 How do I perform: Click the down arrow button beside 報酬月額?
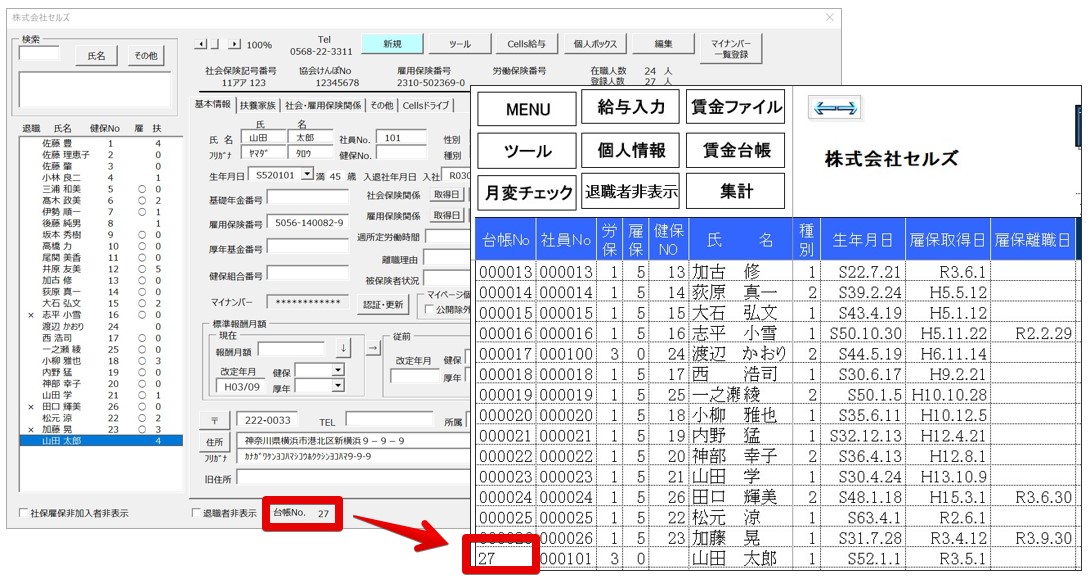point(343,348)
